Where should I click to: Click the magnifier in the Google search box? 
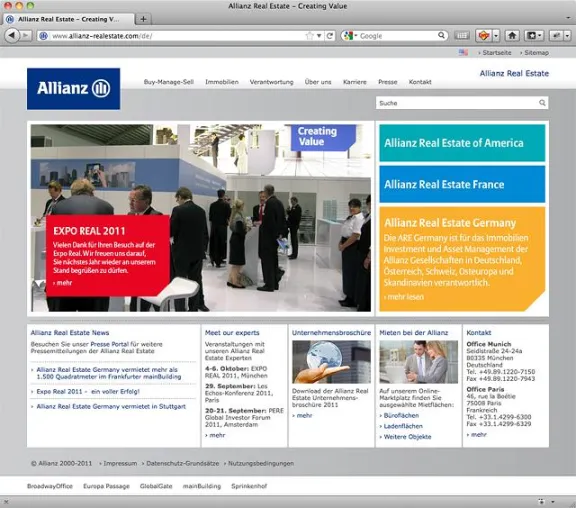click(x=441, y=35)
